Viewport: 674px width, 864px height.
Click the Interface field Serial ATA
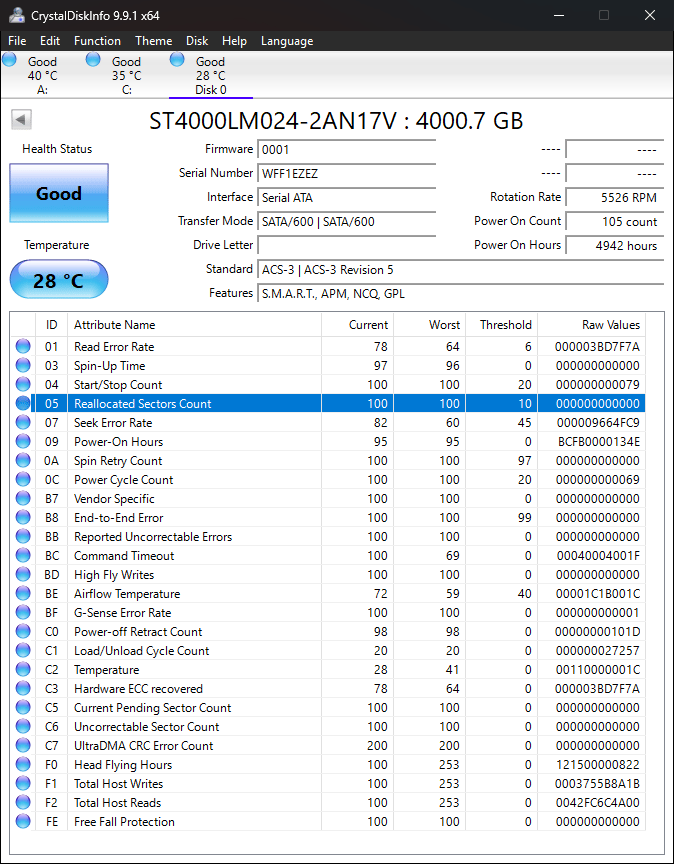point(347,197)
